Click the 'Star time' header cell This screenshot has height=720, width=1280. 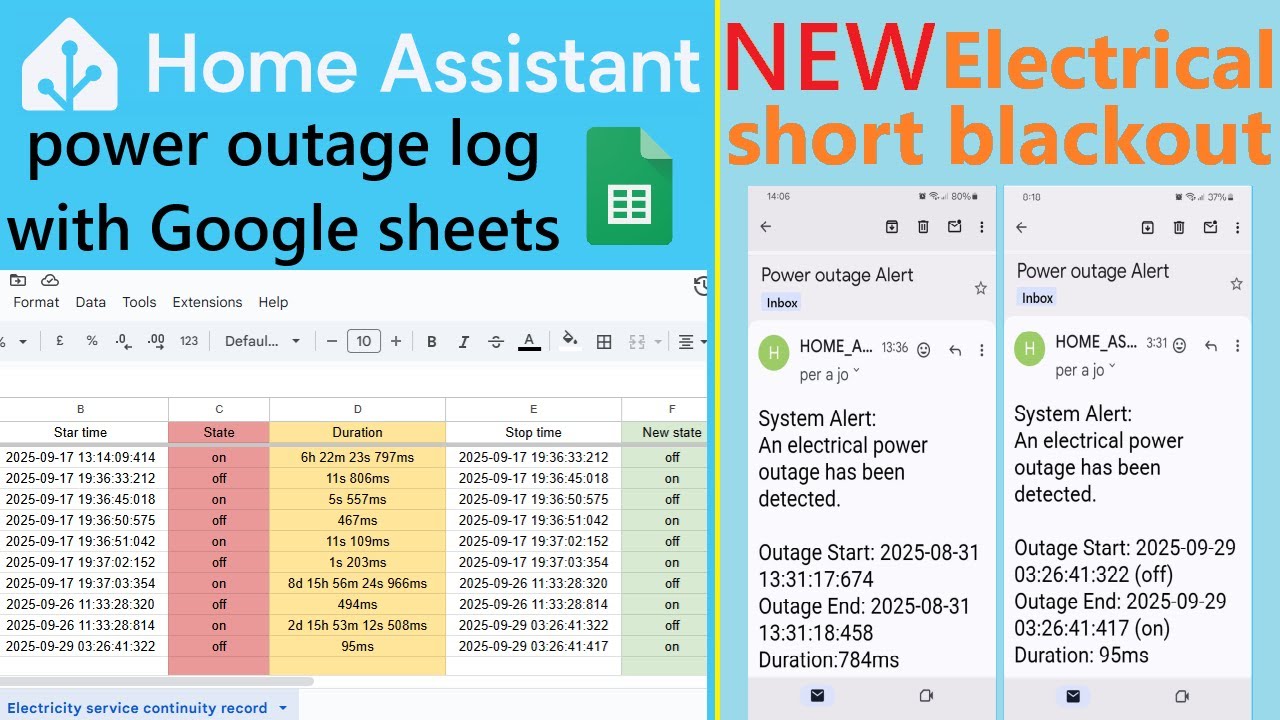pyautogui.click(x=81, y=433)
